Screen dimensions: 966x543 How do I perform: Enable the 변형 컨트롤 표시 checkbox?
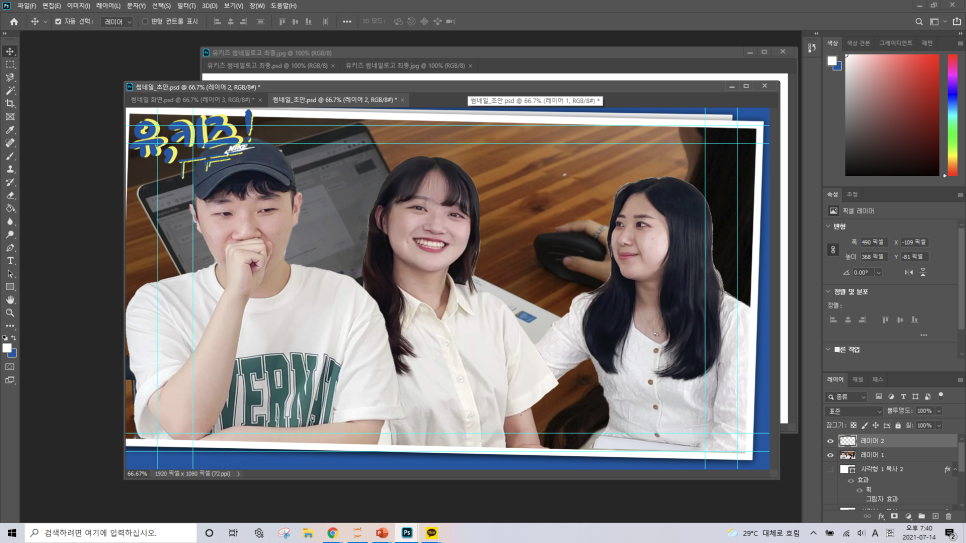(145, 22)
